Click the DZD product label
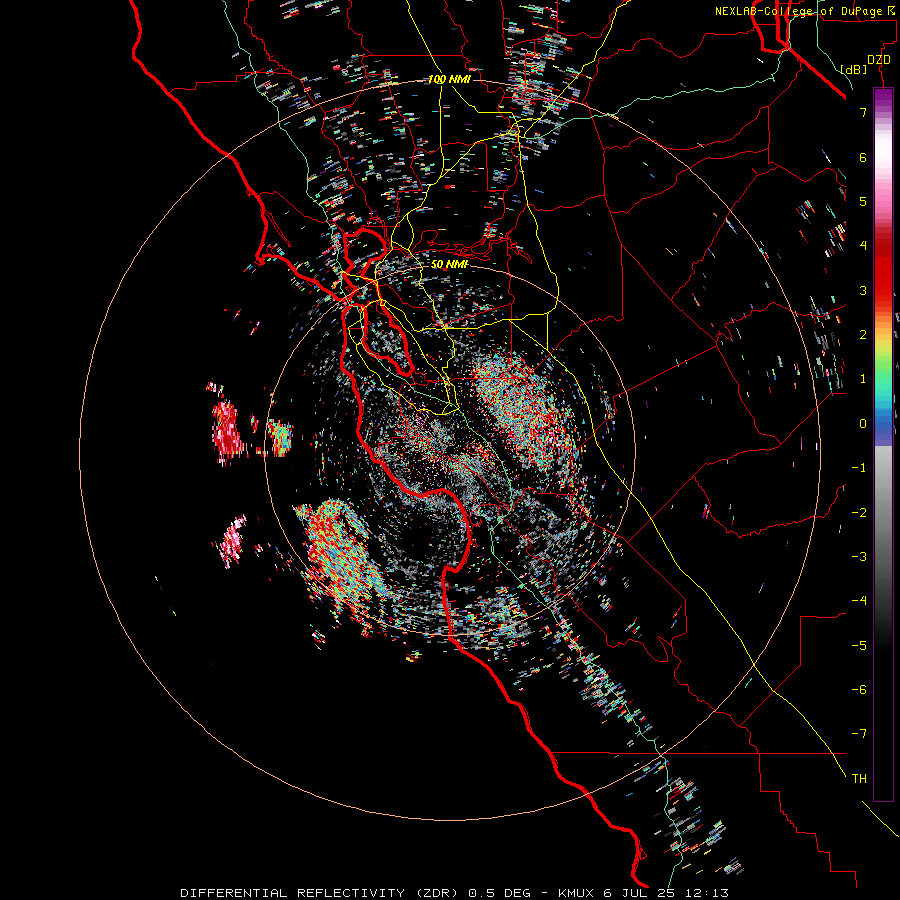 point(879,60)
